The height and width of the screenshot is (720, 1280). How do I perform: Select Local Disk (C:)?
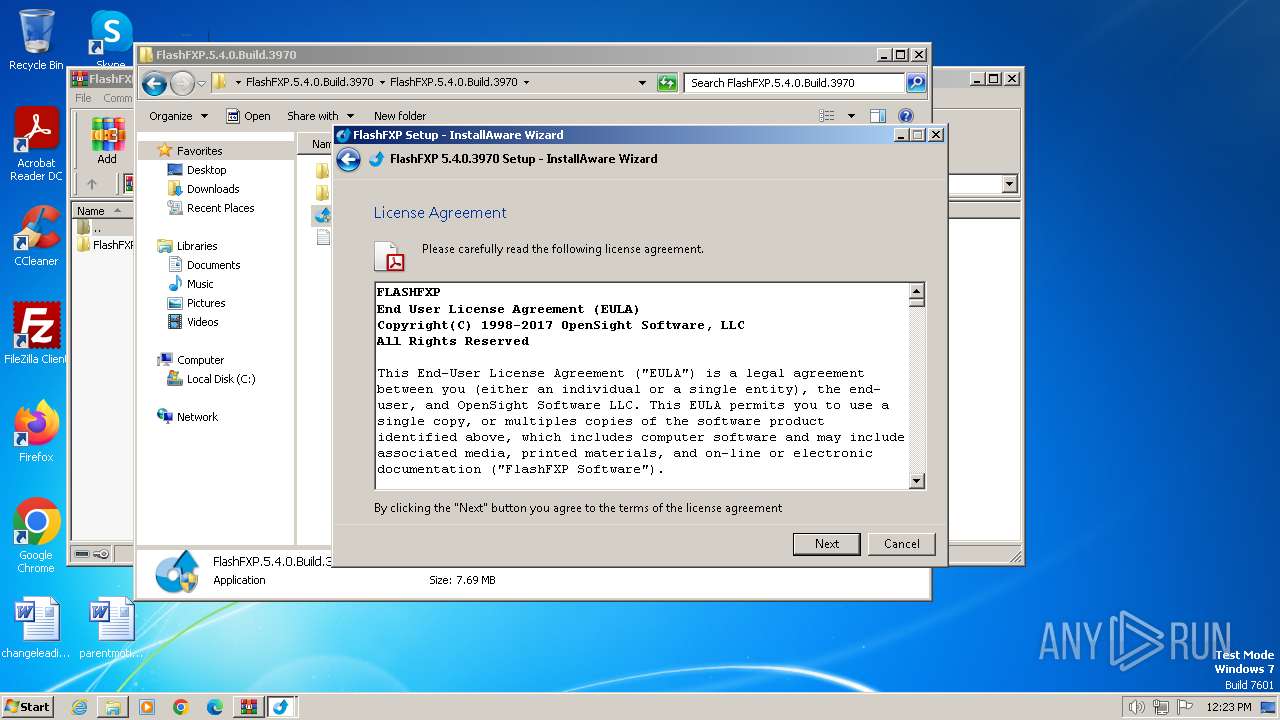pyautogui.click(x=220, y=379)
